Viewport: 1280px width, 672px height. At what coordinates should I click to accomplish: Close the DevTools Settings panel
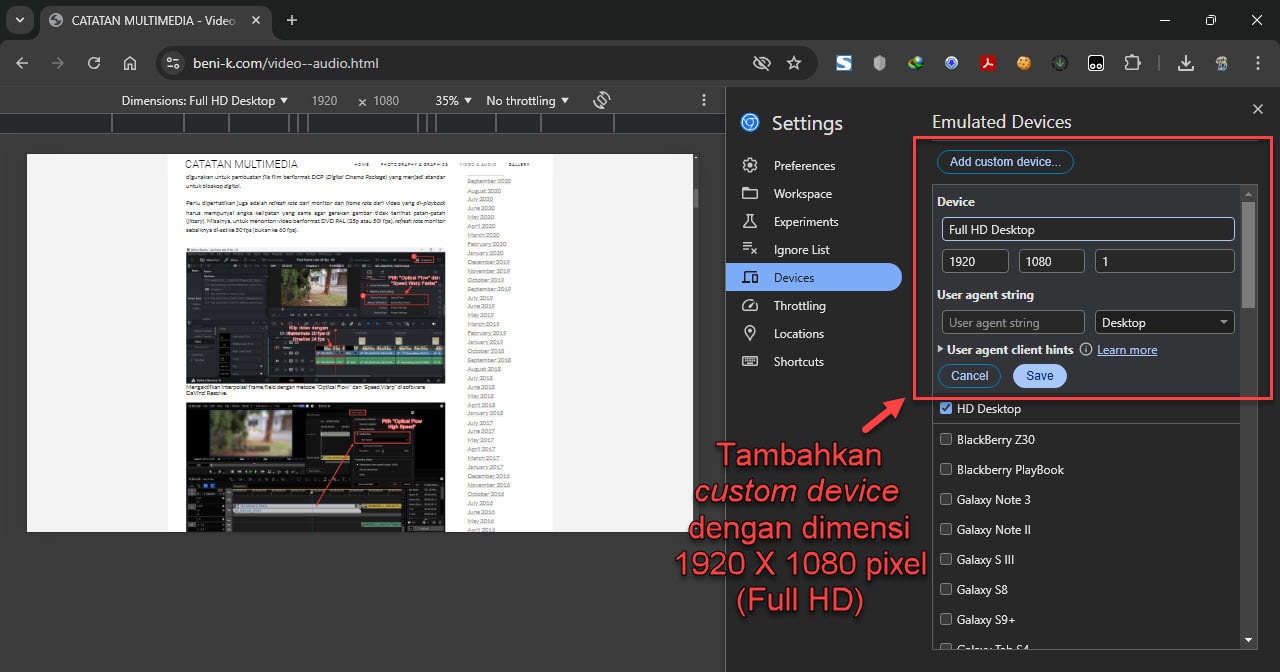(1258, 108)
